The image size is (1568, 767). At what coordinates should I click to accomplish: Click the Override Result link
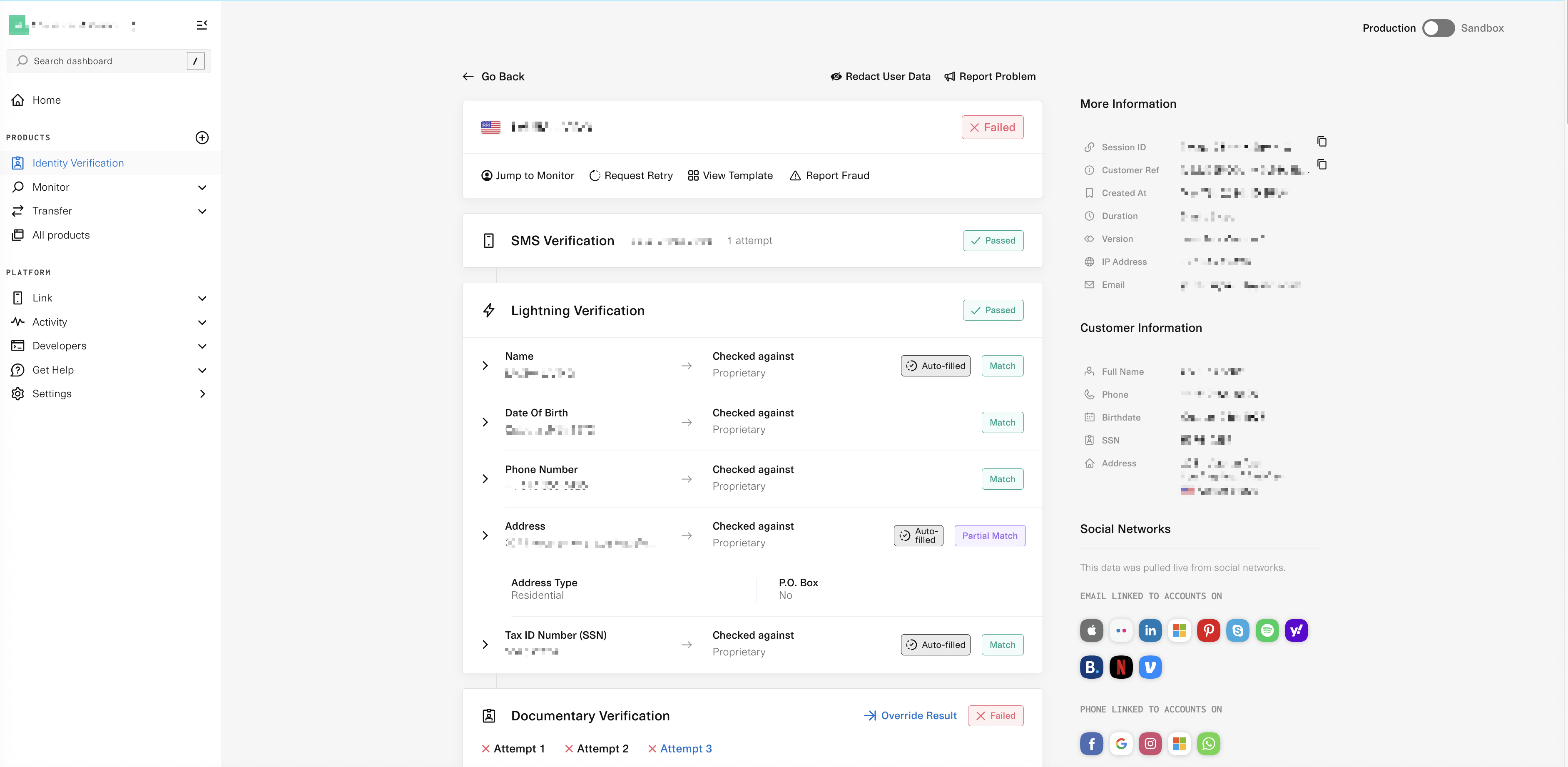(x=910, y=716)
